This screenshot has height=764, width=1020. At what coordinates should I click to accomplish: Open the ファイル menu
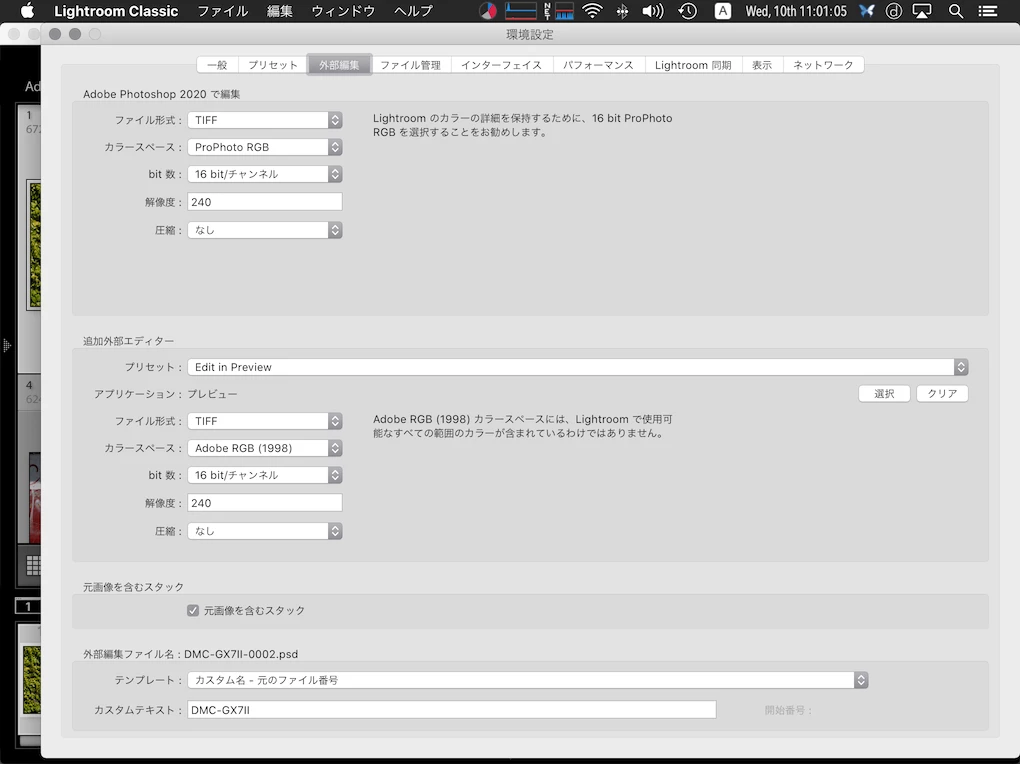[x=222, y=11]
